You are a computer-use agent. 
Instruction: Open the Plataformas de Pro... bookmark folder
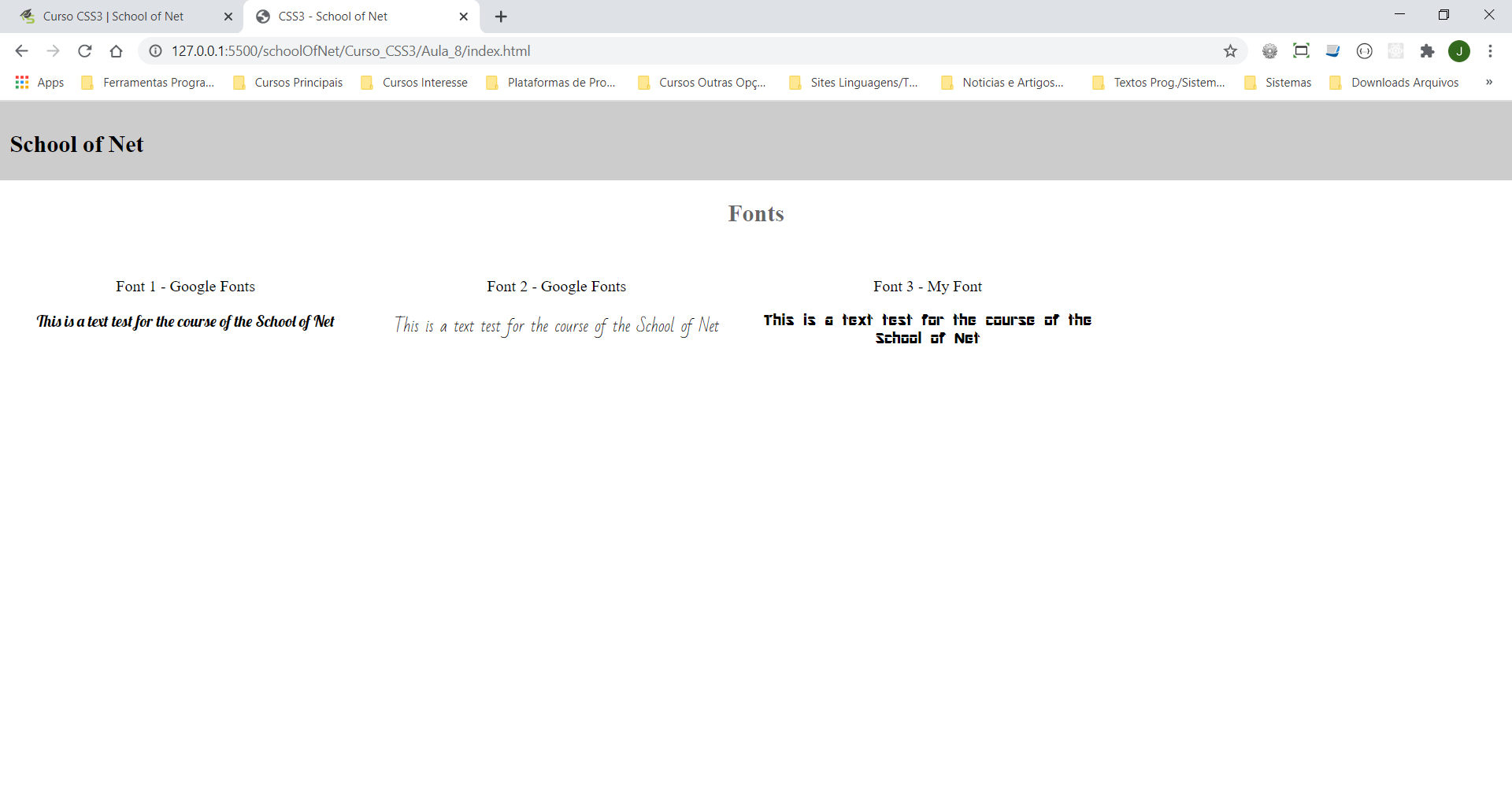[x=551, y=83]
